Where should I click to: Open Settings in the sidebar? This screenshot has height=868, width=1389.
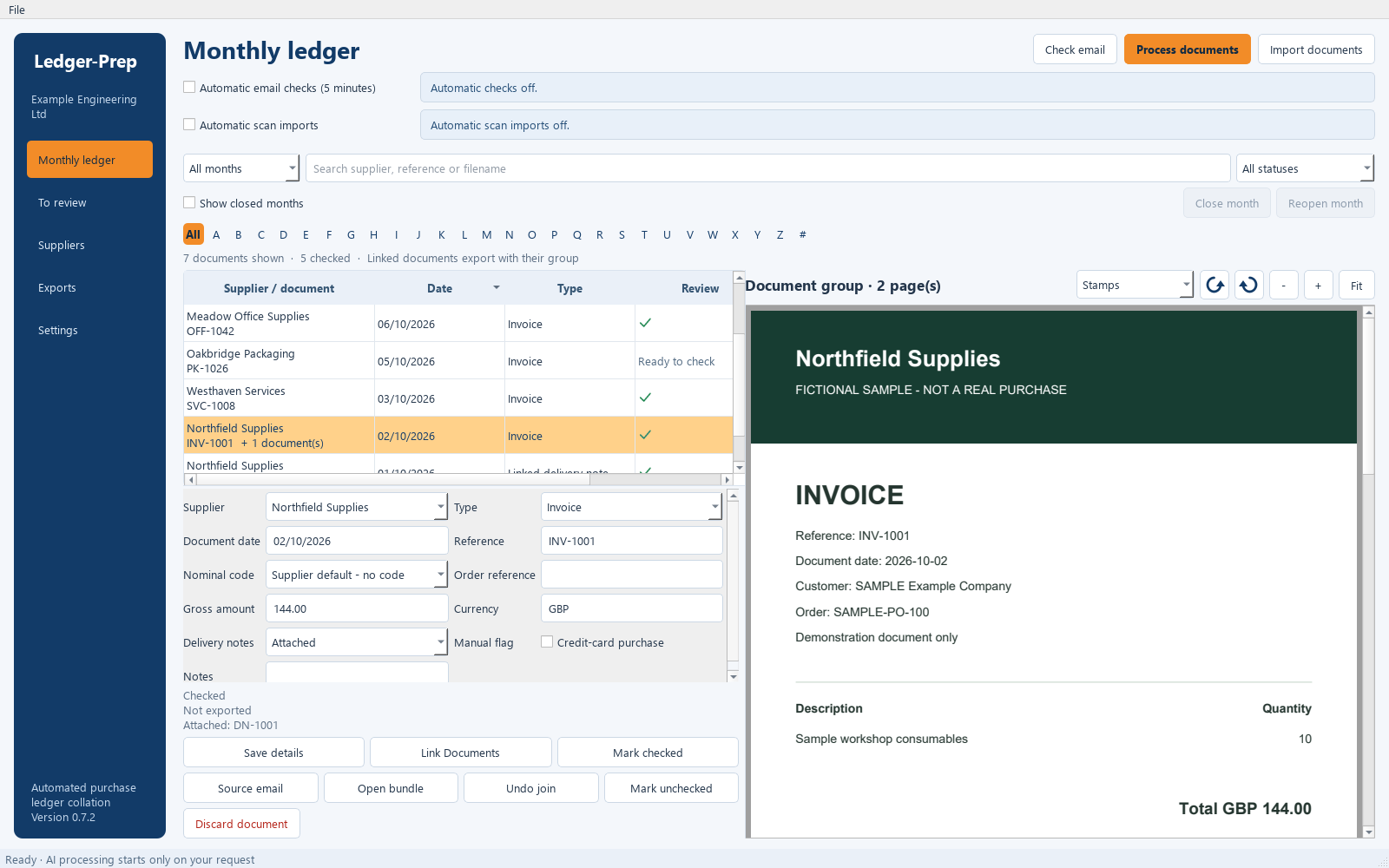pos(89,330)
